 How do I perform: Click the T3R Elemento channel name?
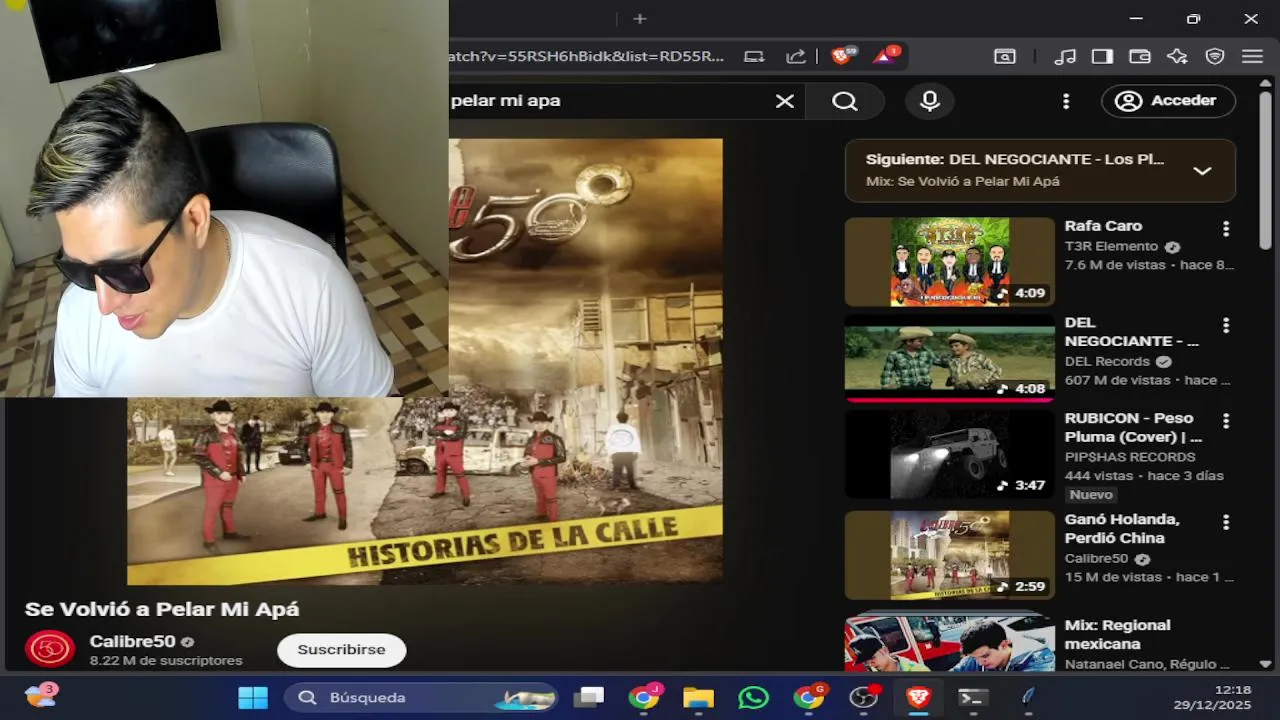(x=1111, y=246)
